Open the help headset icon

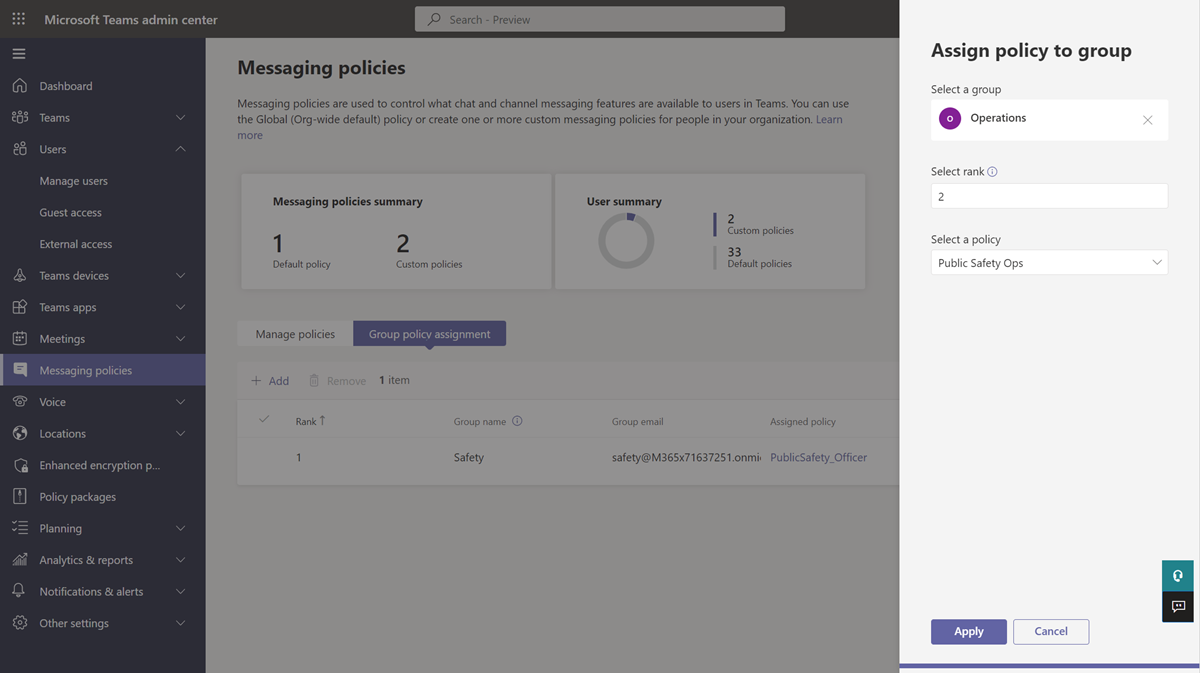pyautogui.click(x=1178, y=576)
